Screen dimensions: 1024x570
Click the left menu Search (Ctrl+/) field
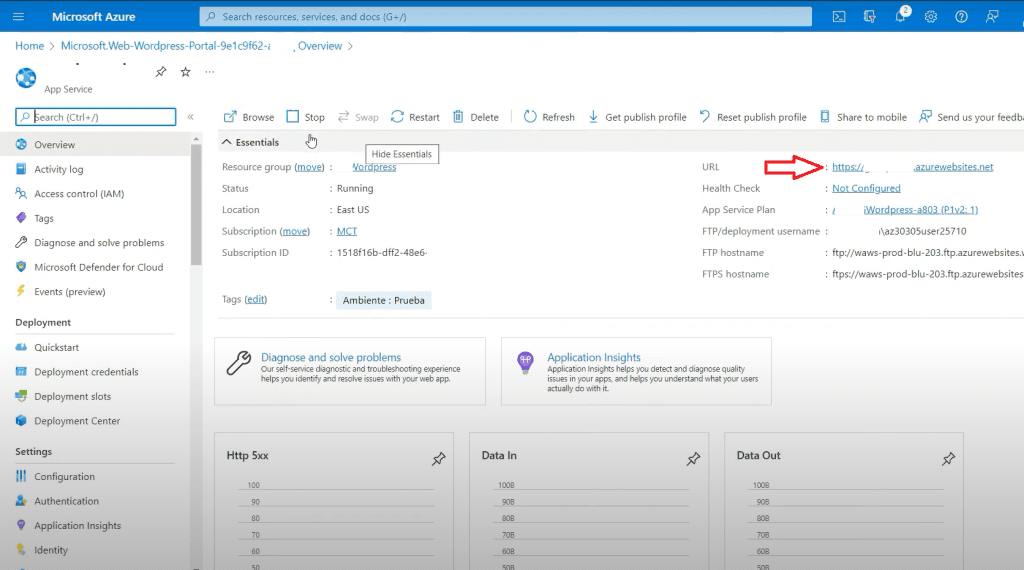point(95,117)
